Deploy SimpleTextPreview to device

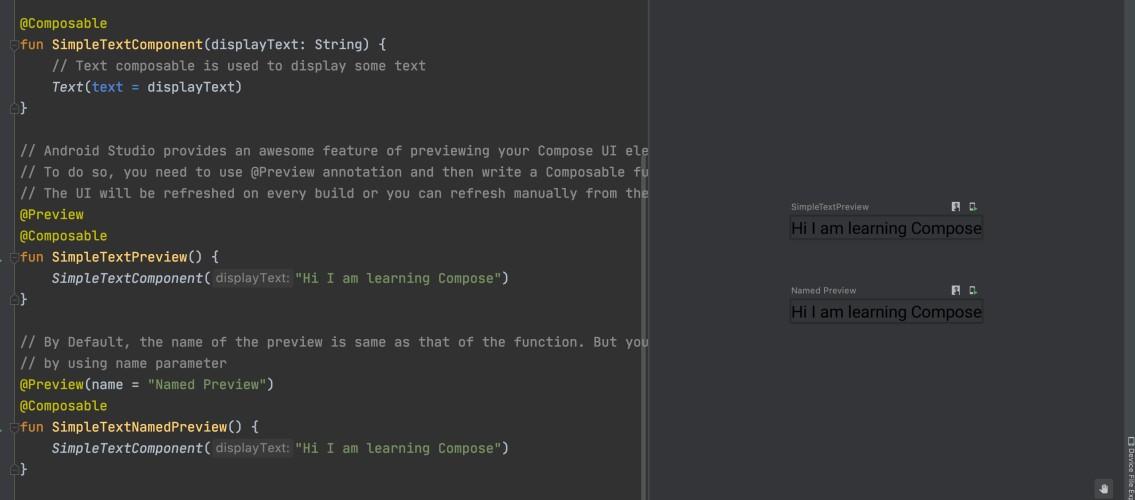[973, 207]
